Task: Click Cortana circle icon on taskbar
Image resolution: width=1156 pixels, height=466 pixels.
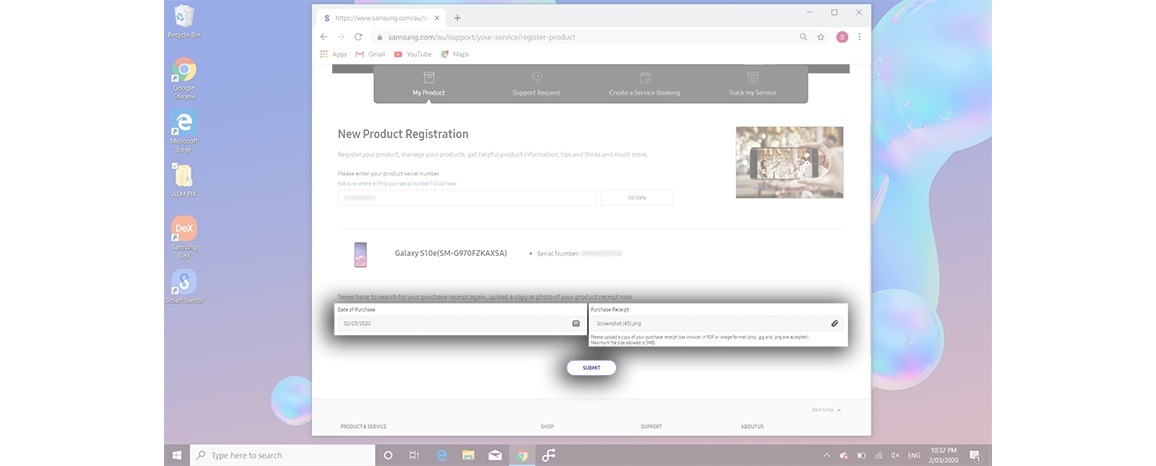Action: 388,456
